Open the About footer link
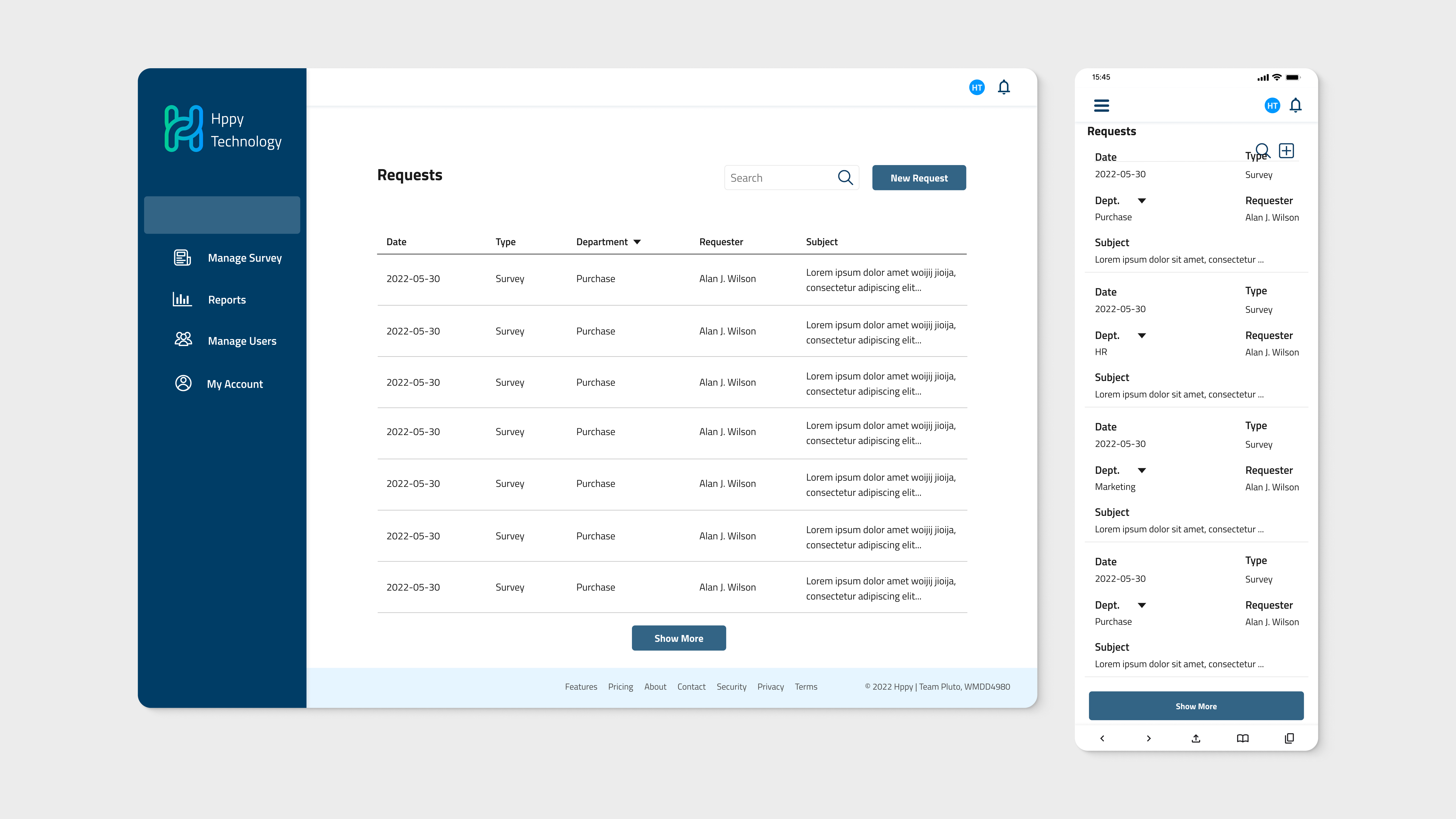1456x819 pixels. coord(655,687)
